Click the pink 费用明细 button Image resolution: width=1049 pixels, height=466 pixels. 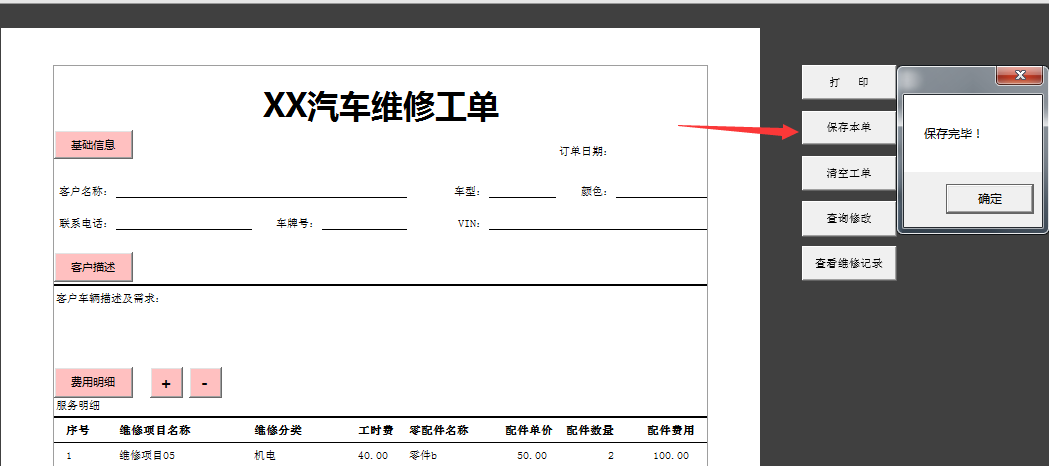93,382
